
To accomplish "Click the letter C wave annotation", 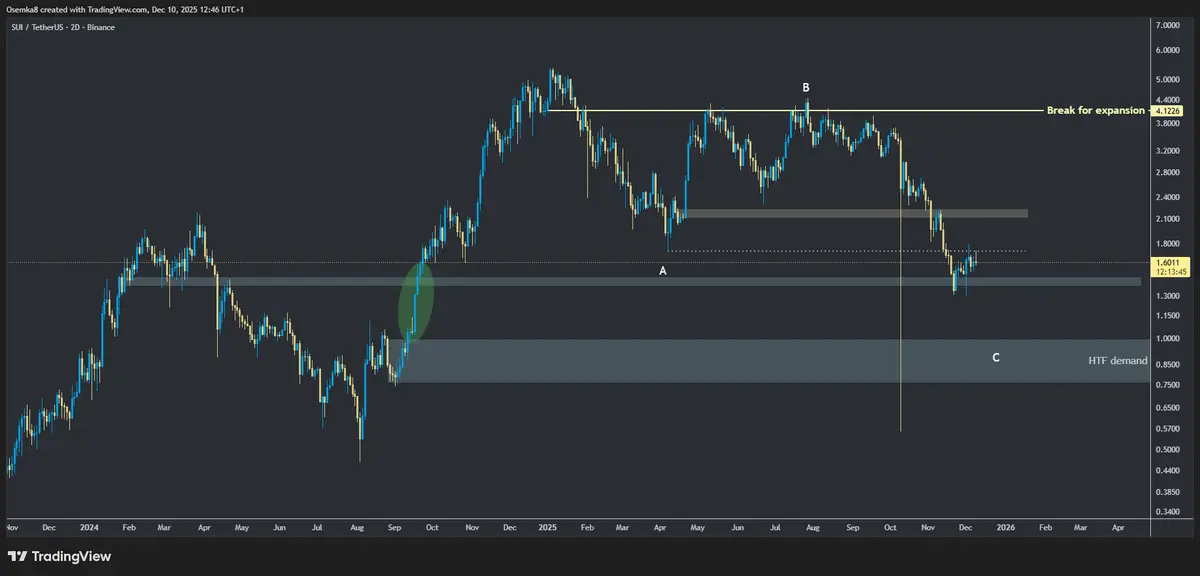I will [x=996, y=357].
